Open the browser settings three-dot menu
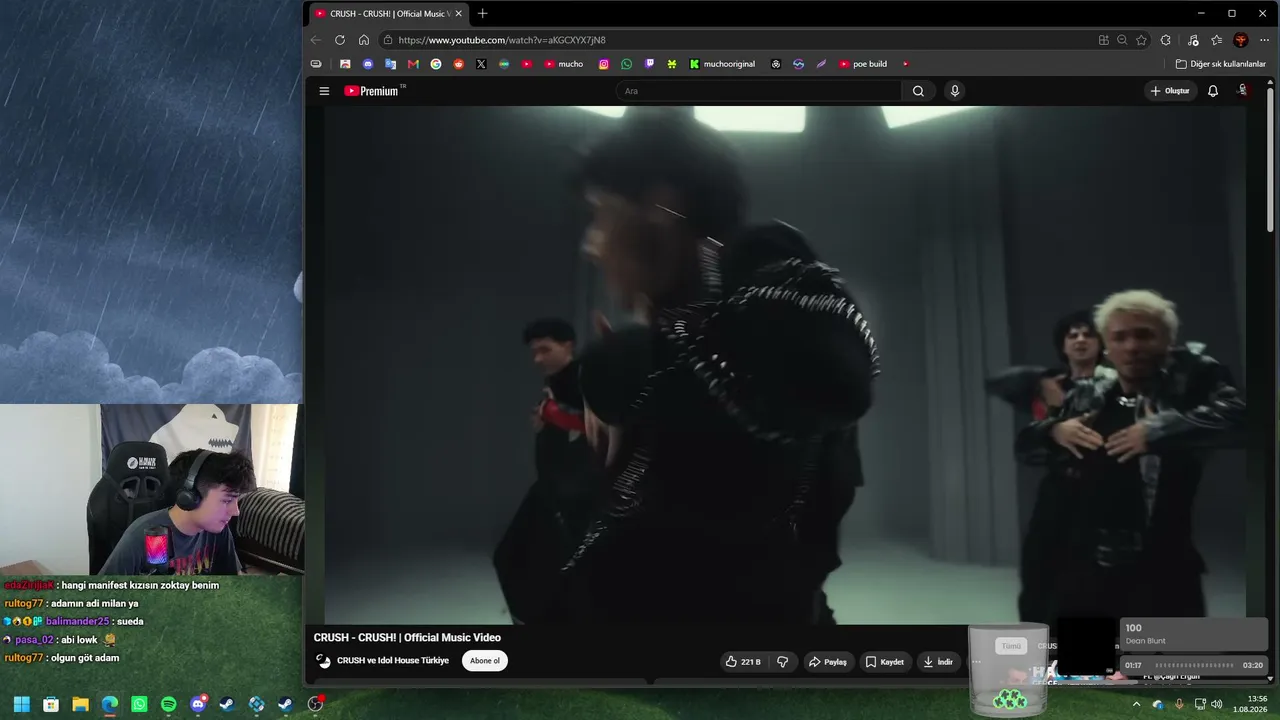1280x720 pixels. [1265, 40]
